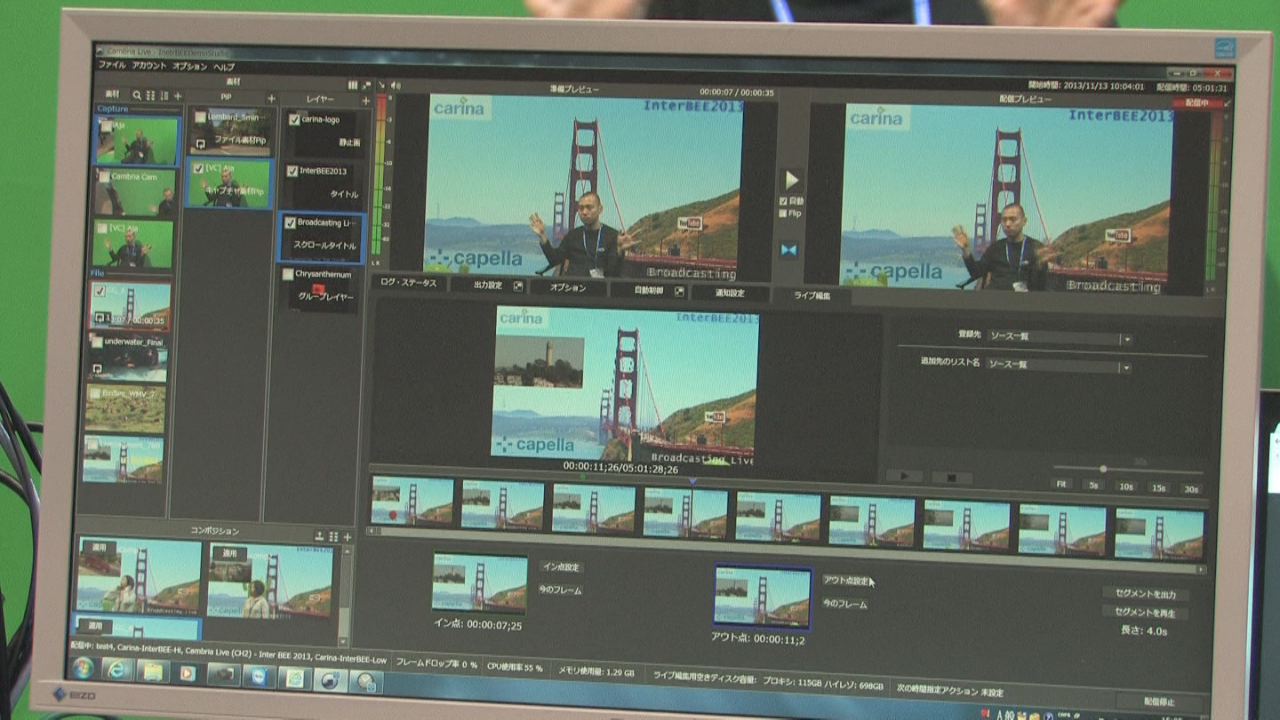Screen dimensions: 1280x720
Task: Click the transition play arrow between the previews
Action: tap(791, 180)
